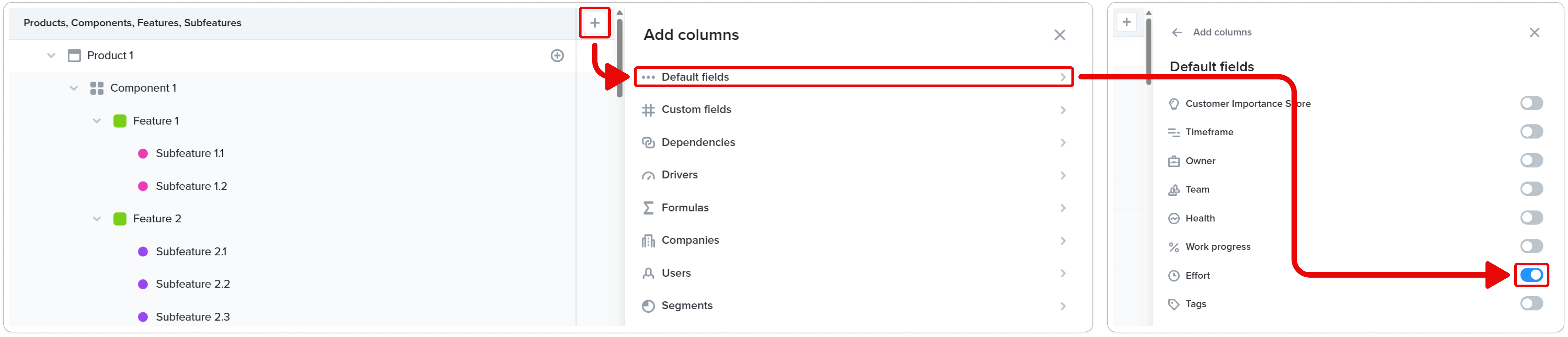Disable the Effort column toggle

1531,276
